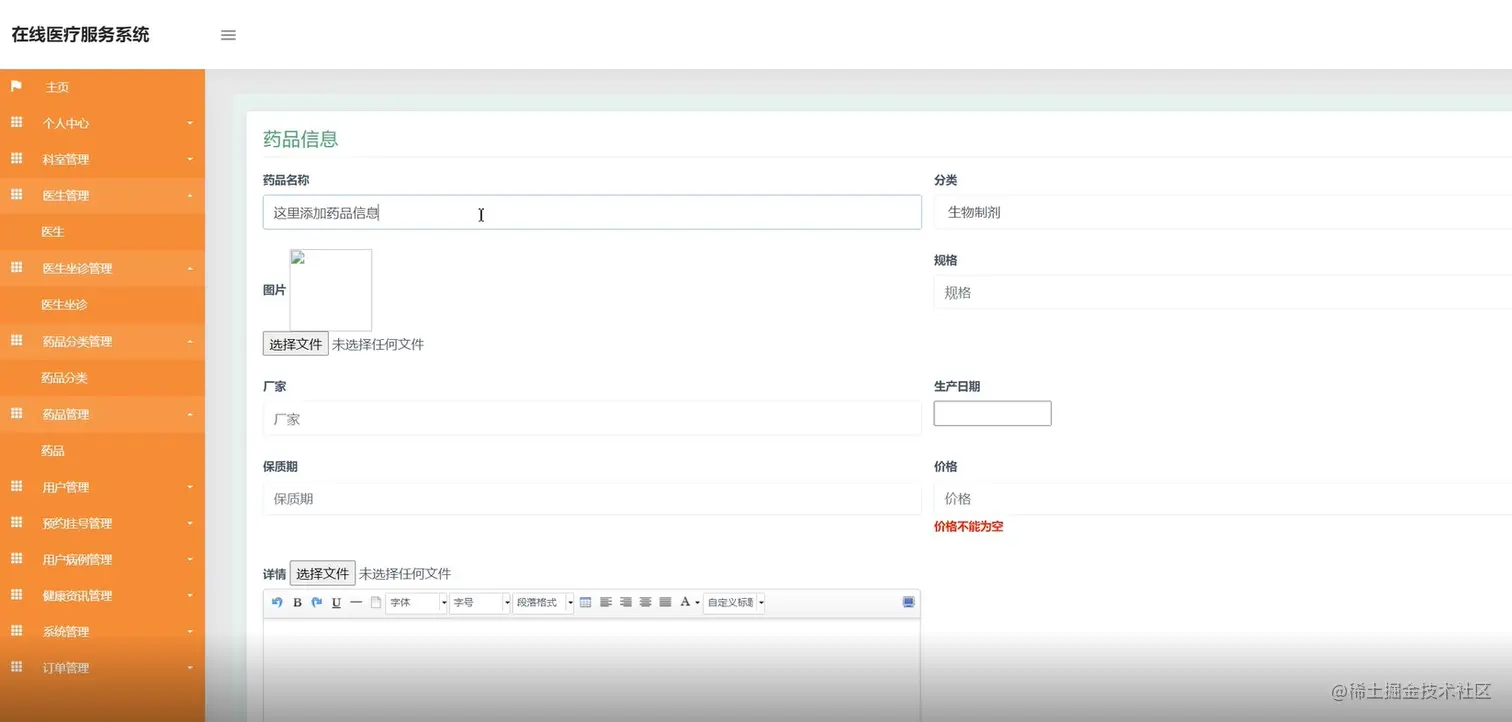Expand the 个人中心 menu arrow

click(190, 123)
